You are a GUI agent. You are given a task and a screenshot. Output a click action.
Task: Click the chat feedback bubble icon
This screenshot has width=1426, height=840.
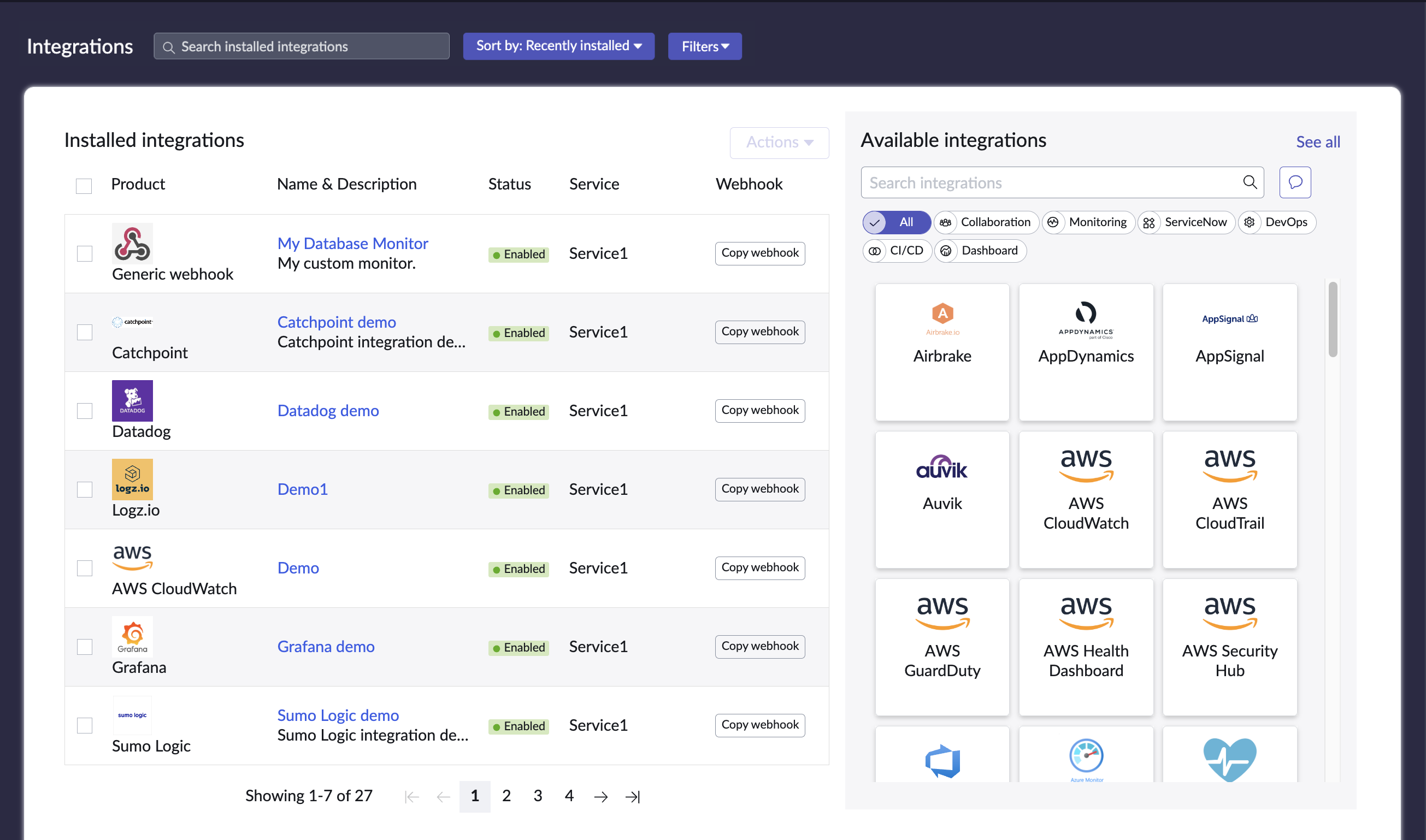pyautogui.click(x=1295, y=182)
